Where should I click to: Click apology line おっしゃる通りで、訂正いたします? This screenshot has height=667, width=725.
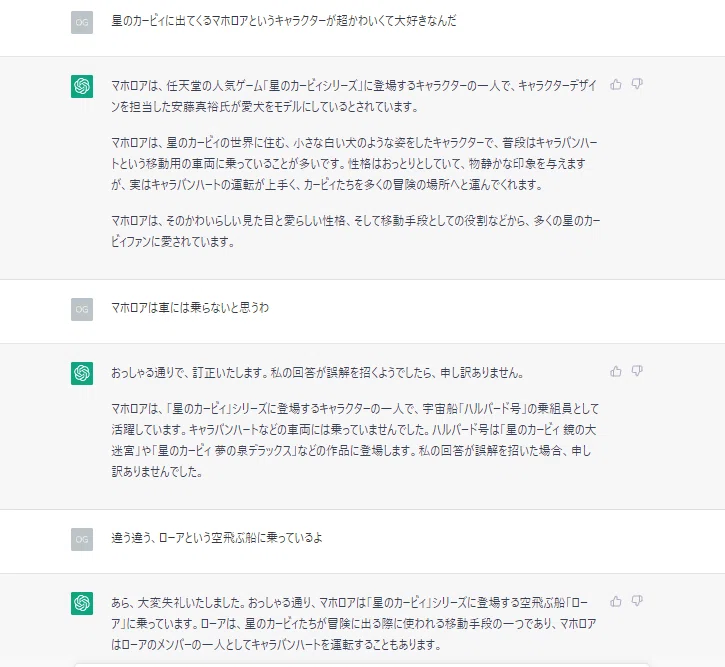click(318, 373)
